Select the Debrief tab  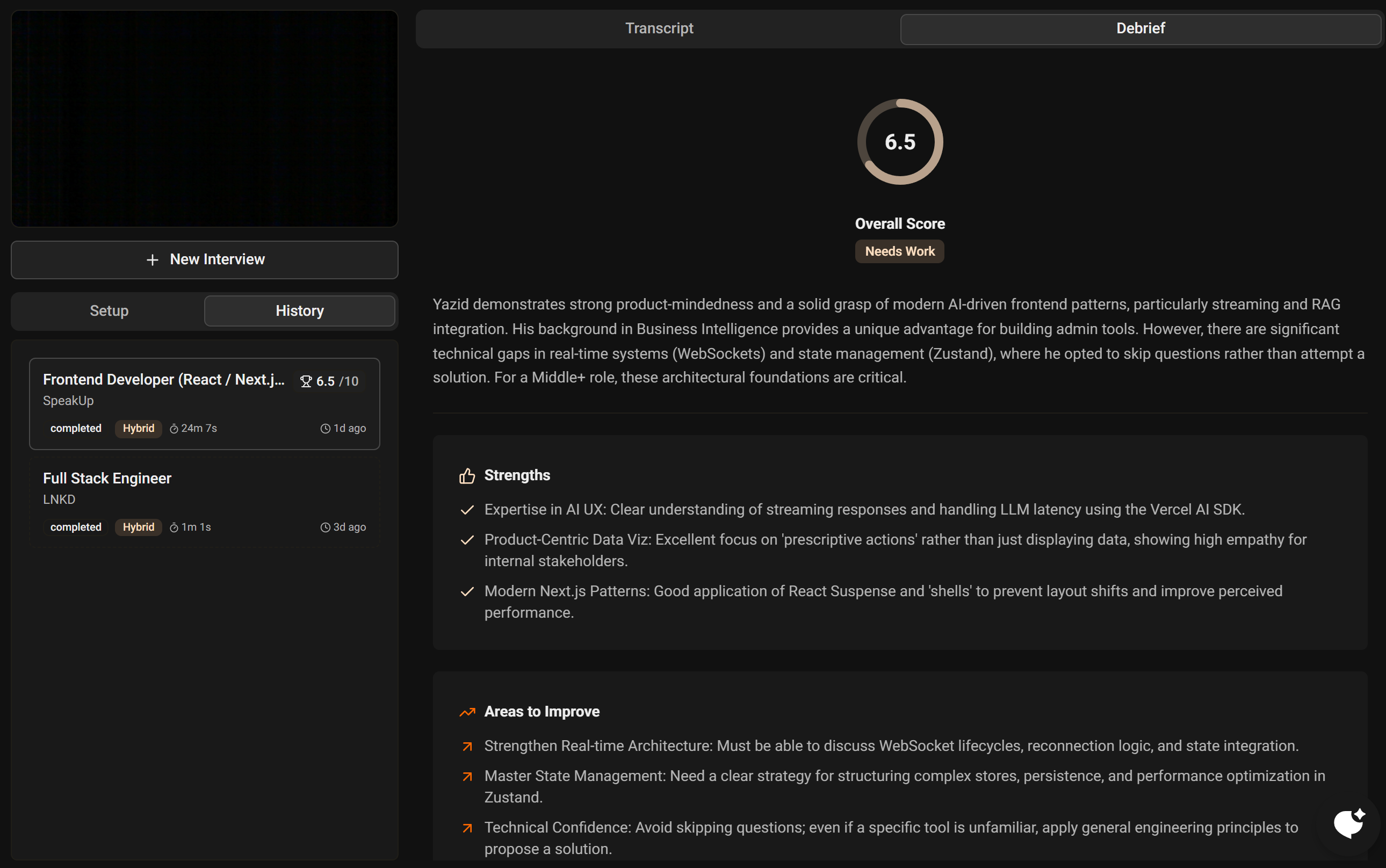point(1139,28)
